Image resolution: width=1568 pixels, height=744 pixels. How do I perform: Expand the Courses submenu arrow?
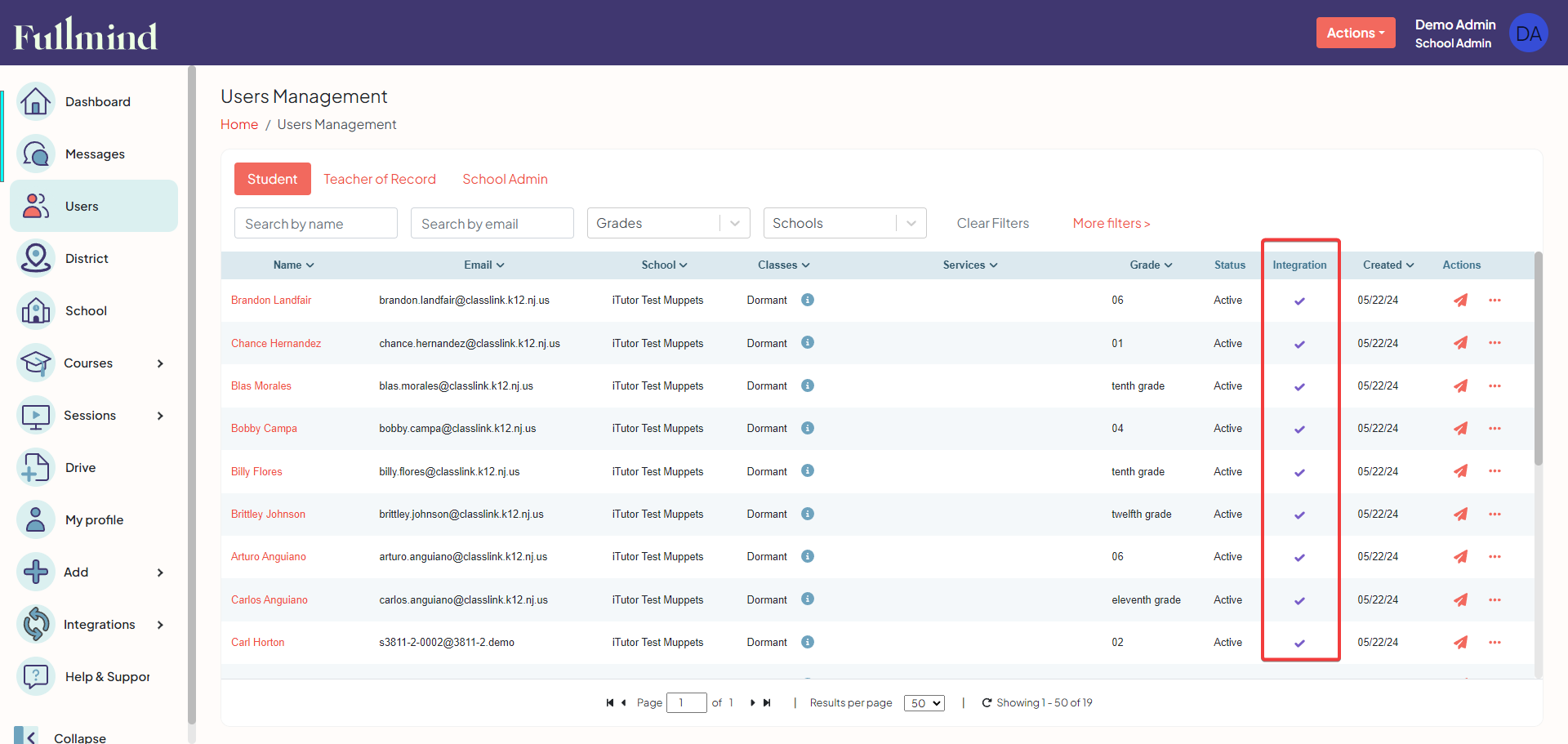160,363
